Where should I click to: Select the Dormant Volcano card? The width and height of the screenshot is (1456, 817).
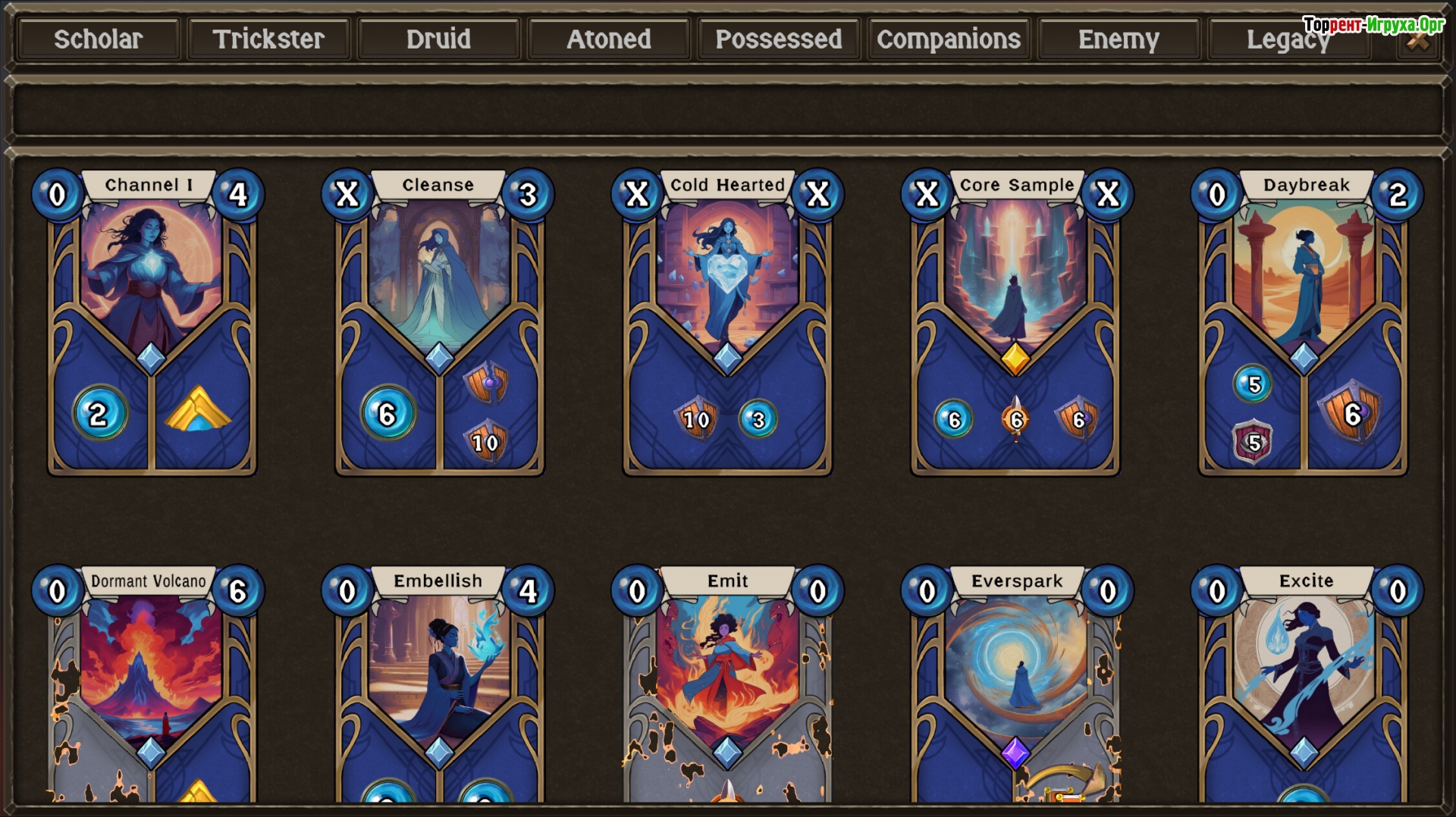(x=151, y=684)
